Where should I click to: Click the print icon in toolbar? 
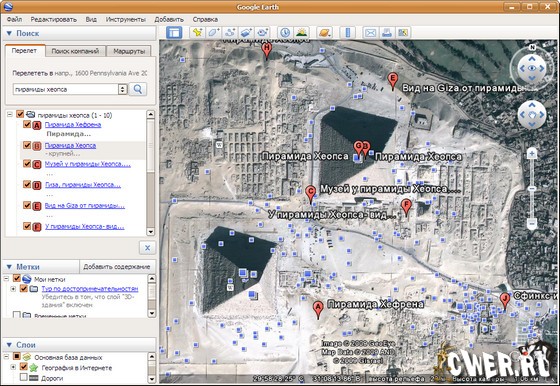pos(387,33)
